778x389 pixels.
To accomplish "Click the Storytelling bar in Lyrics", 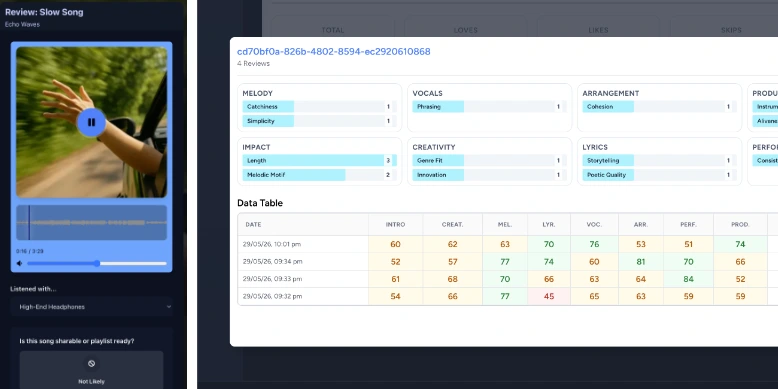I will [659, 161].
